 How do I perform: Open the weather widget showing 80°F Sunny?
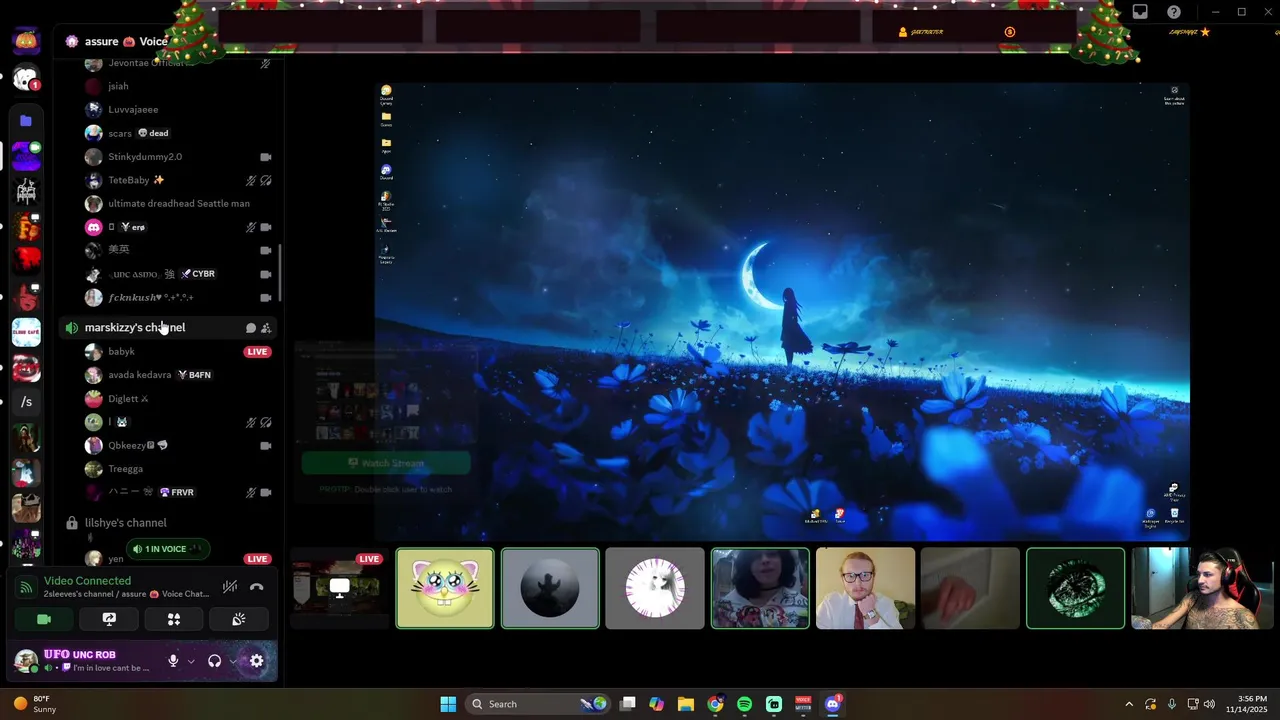34,704
